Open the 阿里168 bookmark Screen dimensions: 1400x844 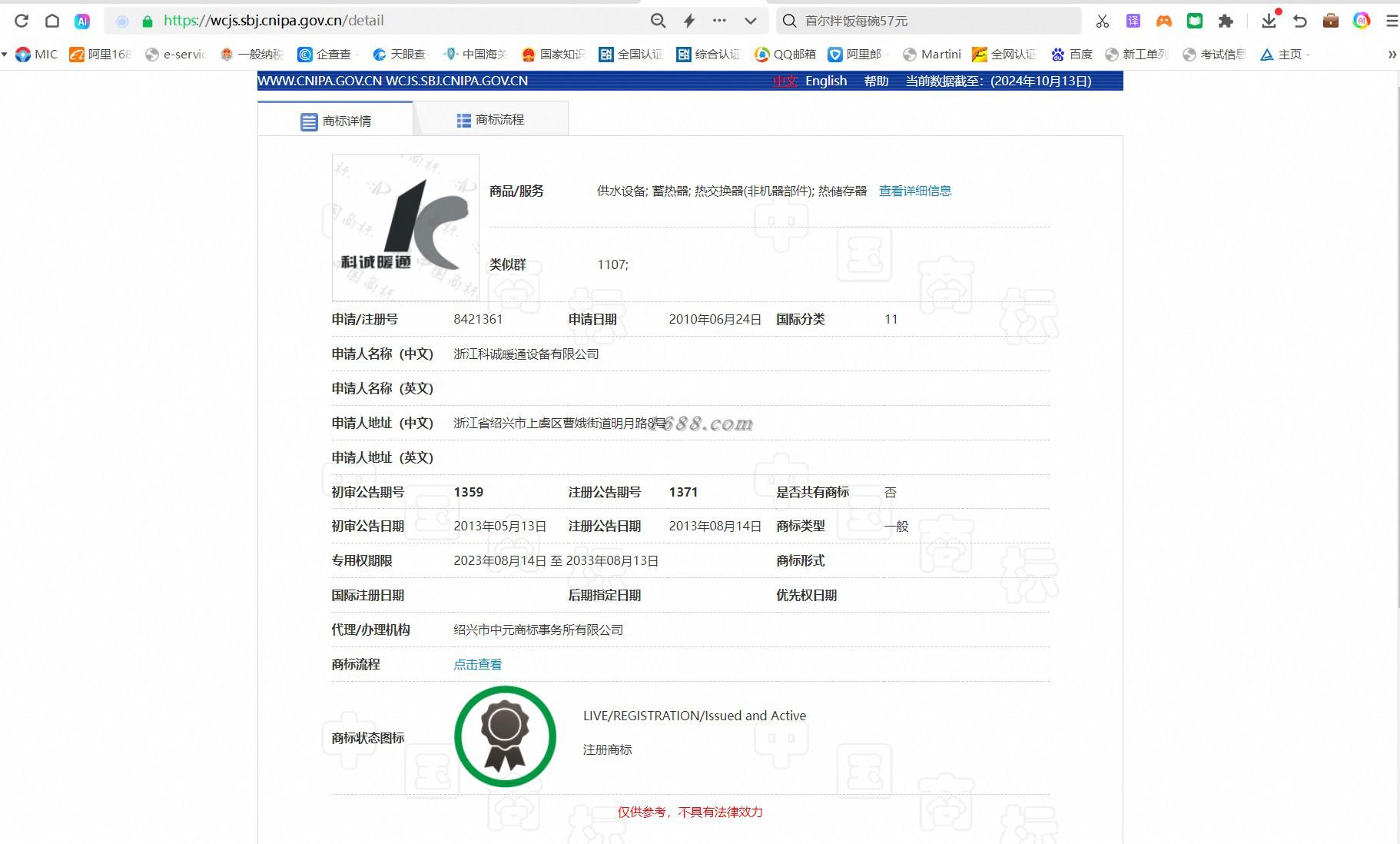point(100,54)
